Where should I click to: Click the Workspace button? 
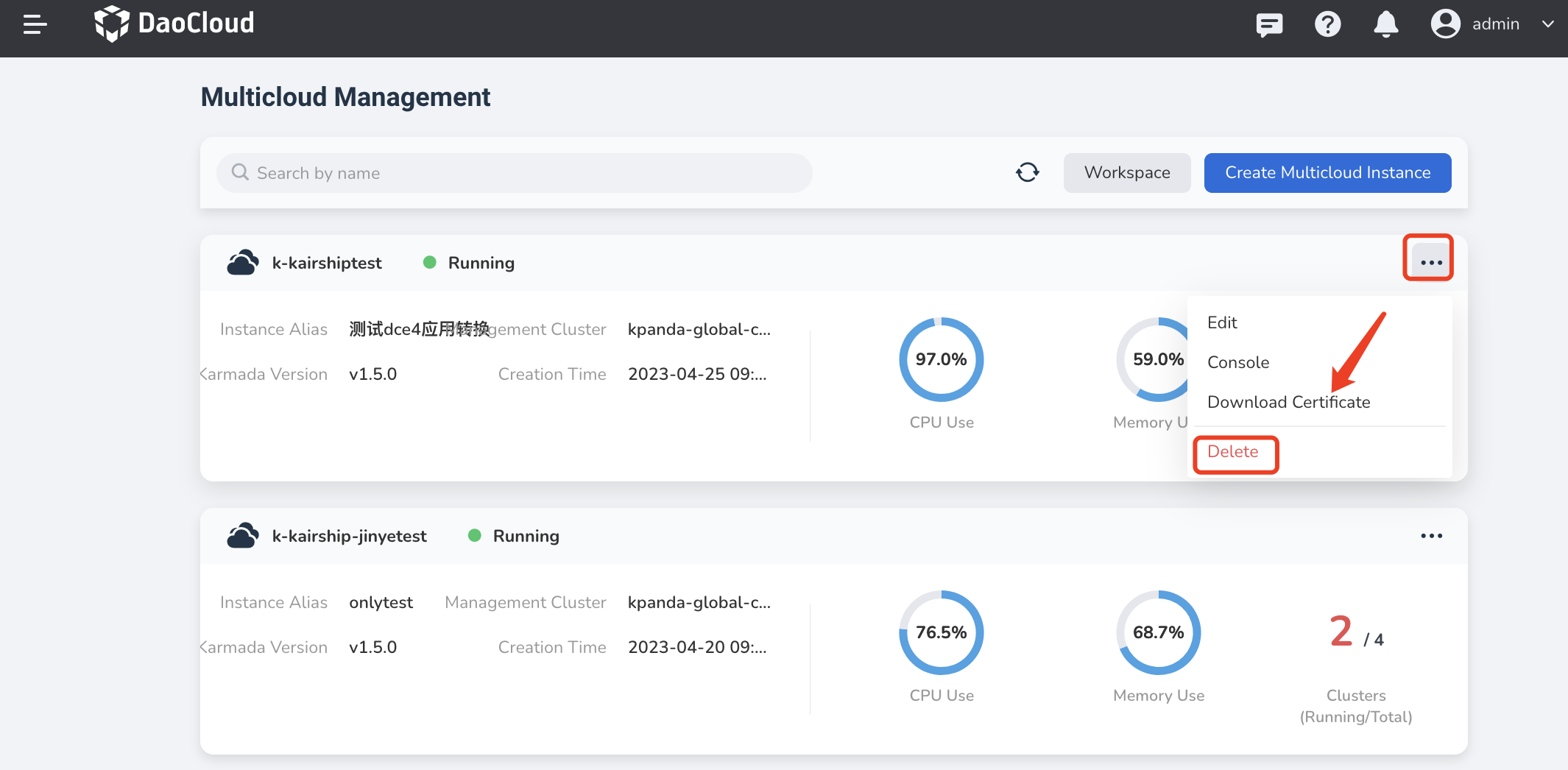point(1126,173)
